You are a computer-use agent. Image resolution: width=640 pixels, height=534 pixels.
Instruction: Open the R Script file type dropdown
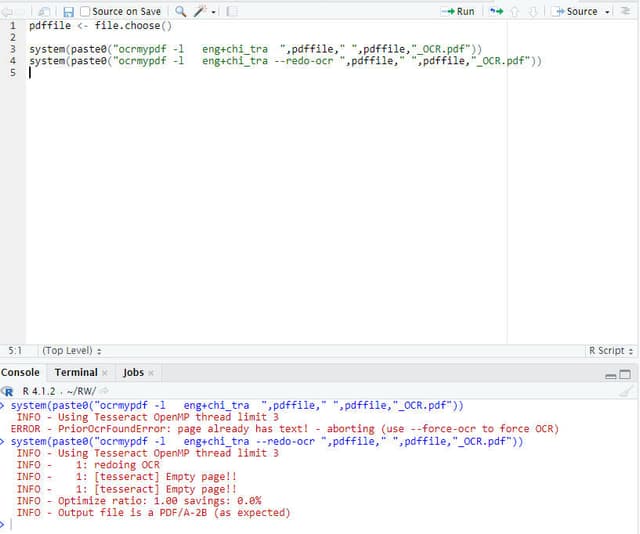[610, 351]
